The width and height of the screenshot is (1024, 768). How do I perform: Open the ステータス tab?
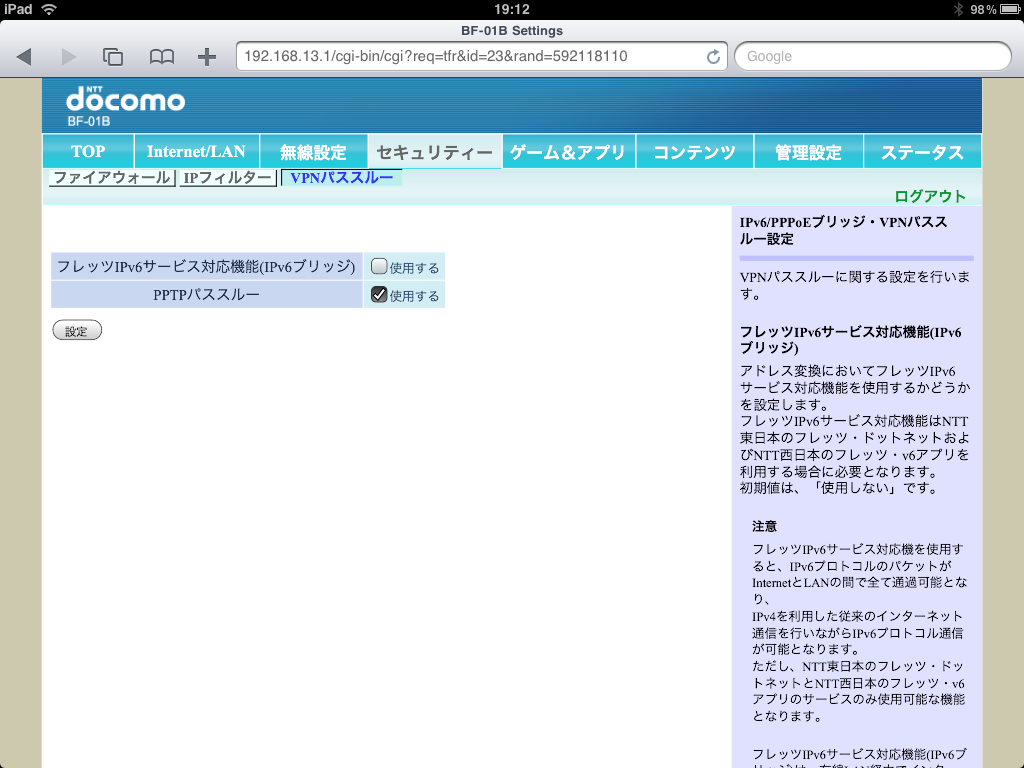(x=922, y=152)
